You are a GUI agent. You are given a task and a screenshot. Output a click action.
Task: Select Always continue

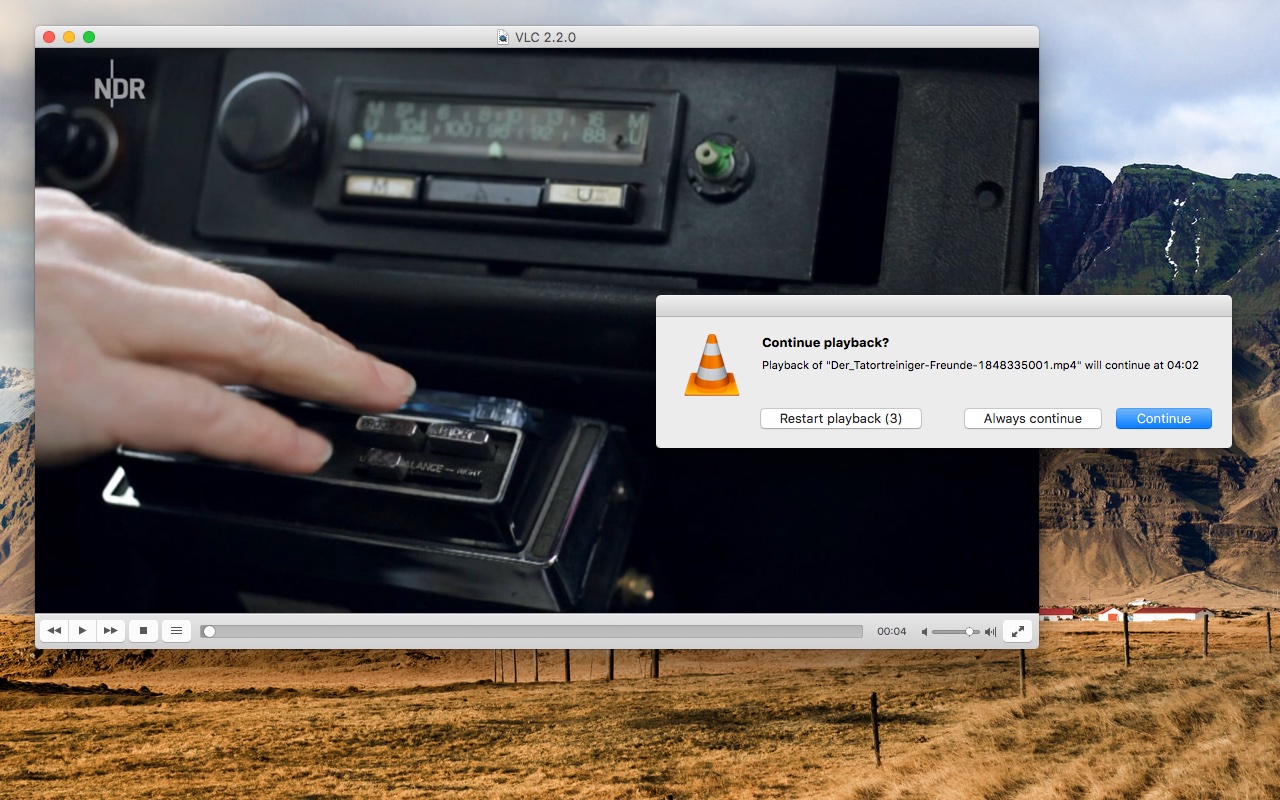[1032, 418]
